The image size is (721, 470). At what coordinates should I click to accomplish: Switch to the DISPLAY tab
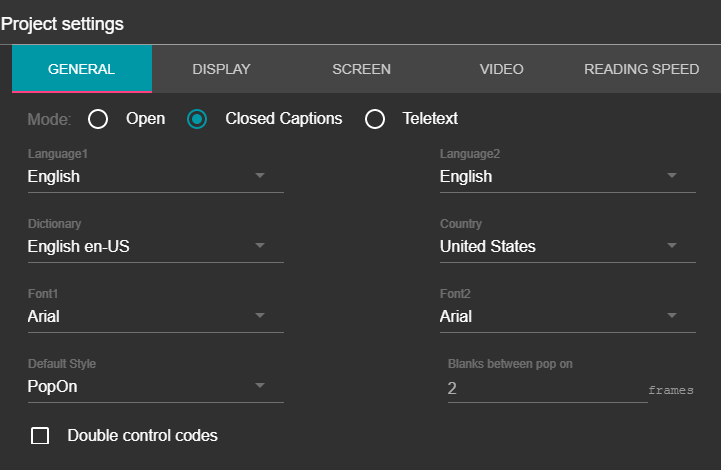pos(221,69)
